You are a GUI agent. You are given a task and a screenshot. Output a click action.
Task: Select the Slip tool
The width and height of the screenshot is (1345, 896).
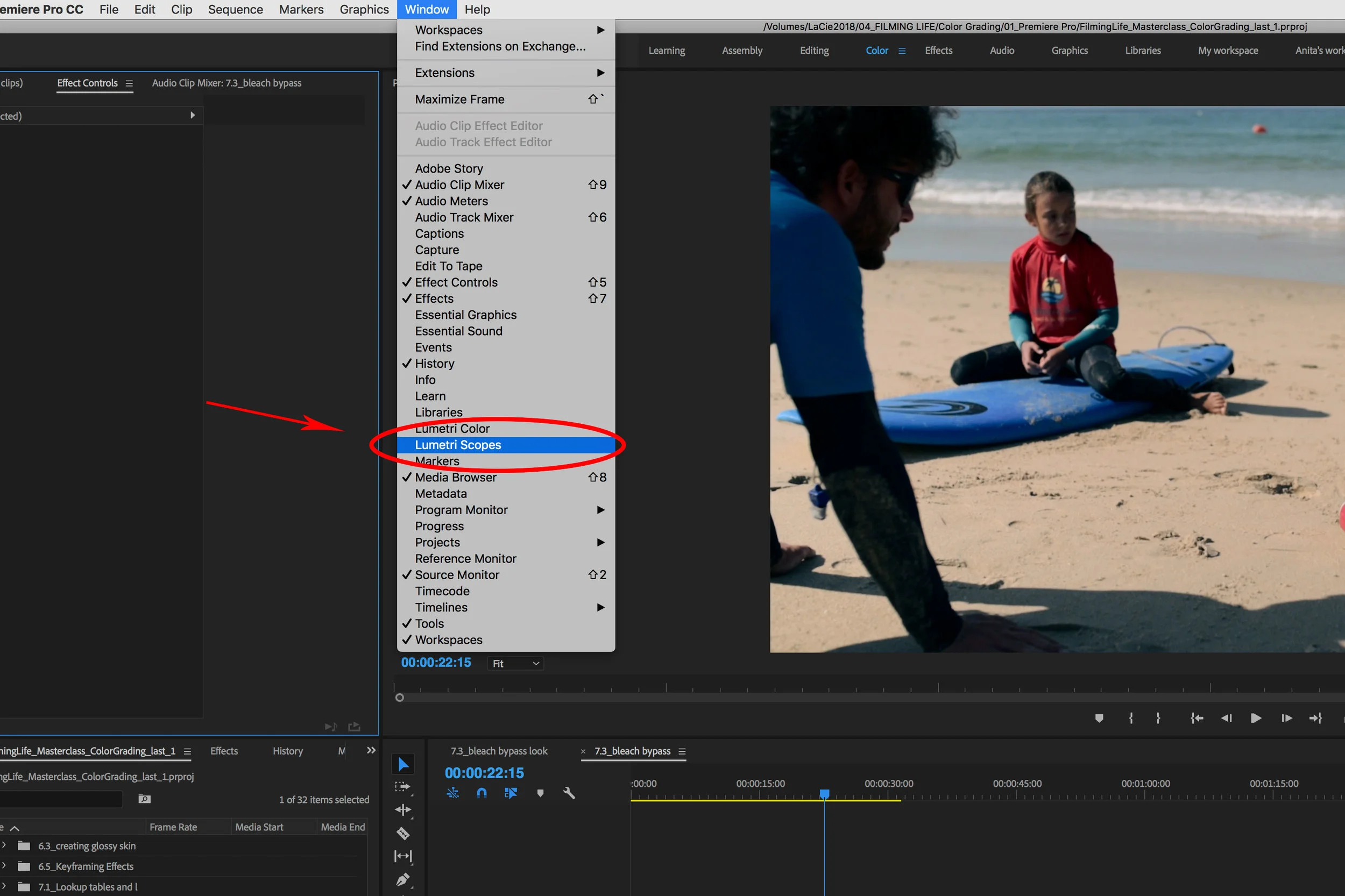(x=402, y=856)
